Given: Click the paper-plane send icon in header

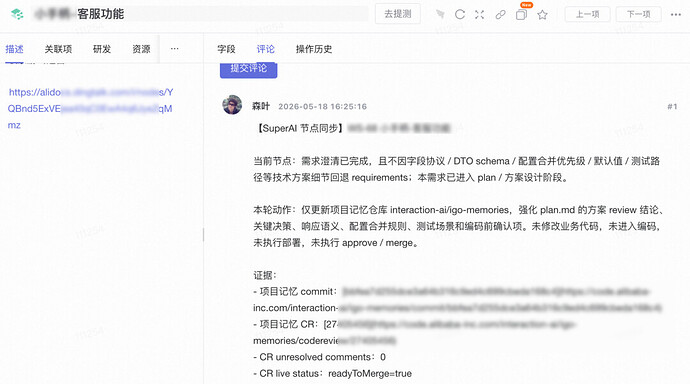Looking at the screenshot, I should pos(440,15).
